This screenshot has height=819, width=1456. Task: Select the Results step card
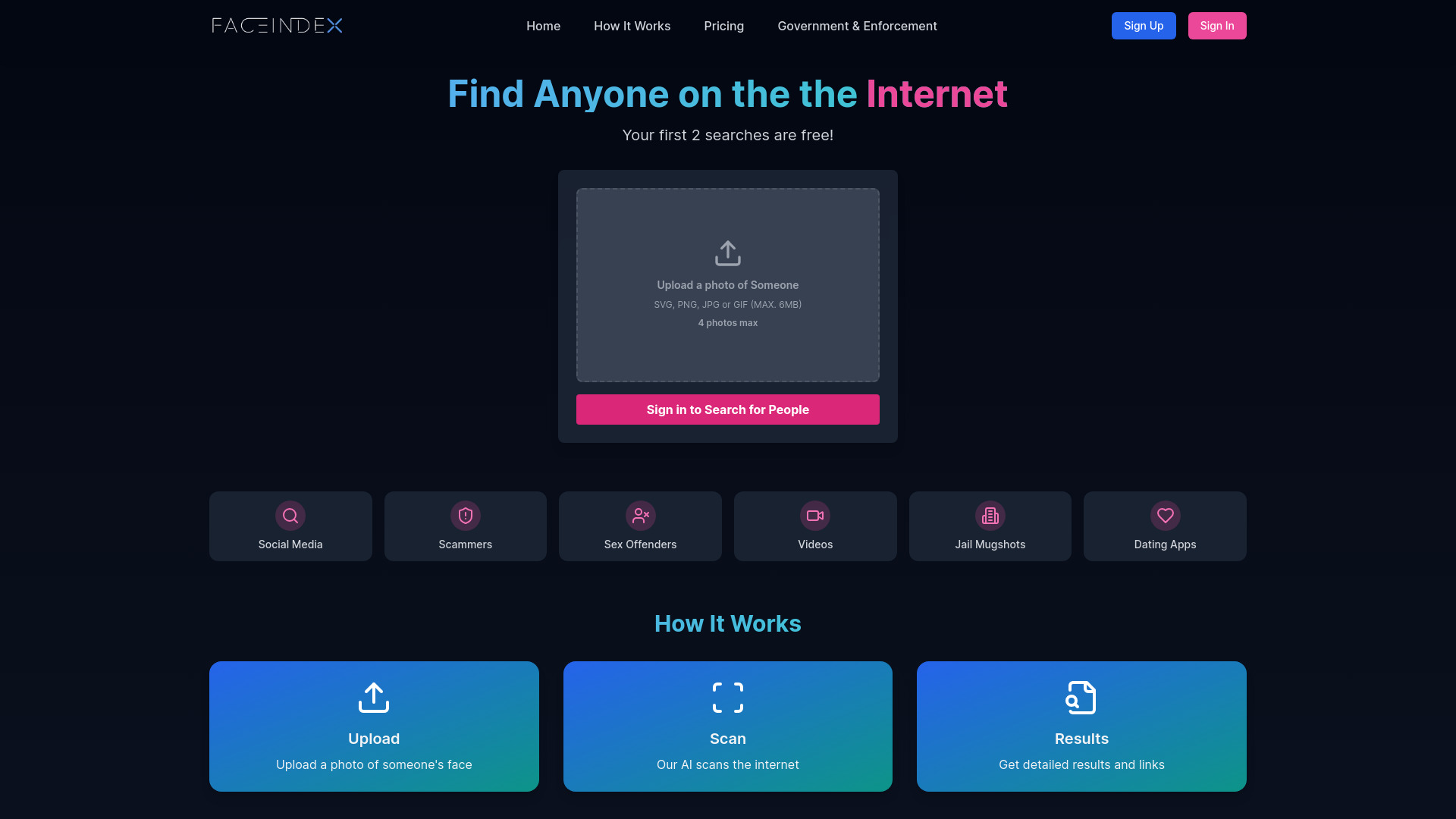pyautogui.click(x=1081, y=726)
